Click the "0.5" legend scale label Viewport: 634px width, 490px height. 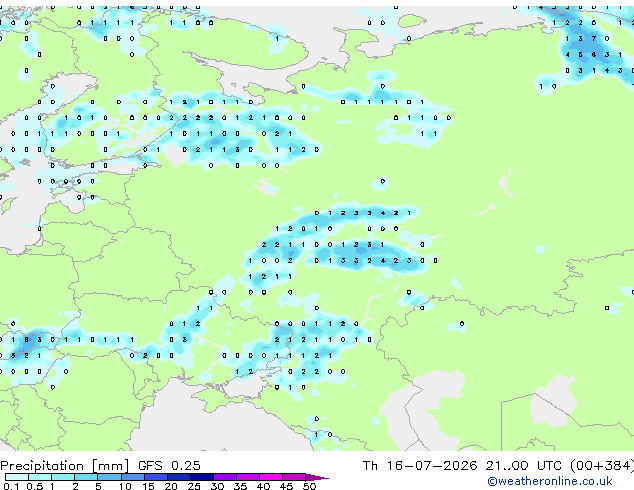[x=35, y=486]
